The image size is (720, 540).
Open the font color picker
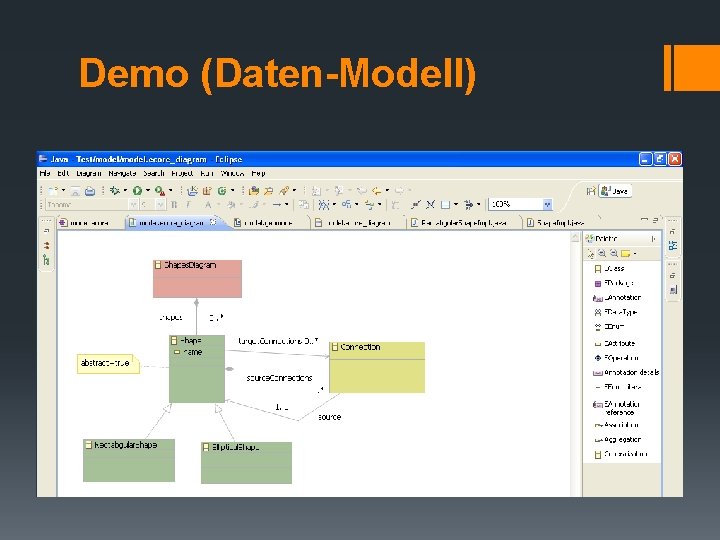pyautogui.click(x=208, y=205)
